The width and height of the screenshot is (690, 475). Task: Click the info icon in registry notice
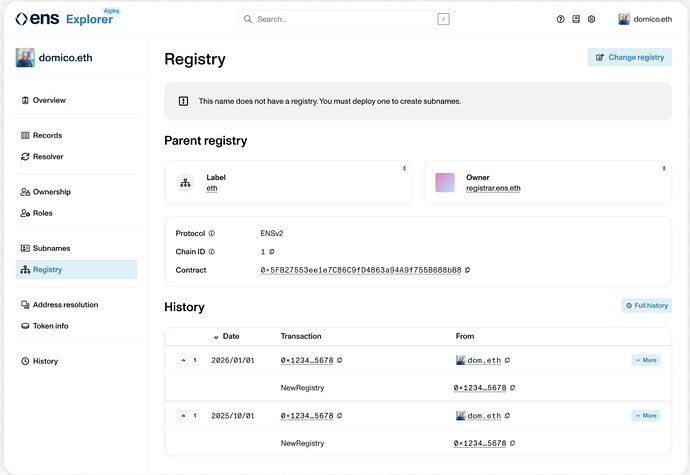pos(184,101)
